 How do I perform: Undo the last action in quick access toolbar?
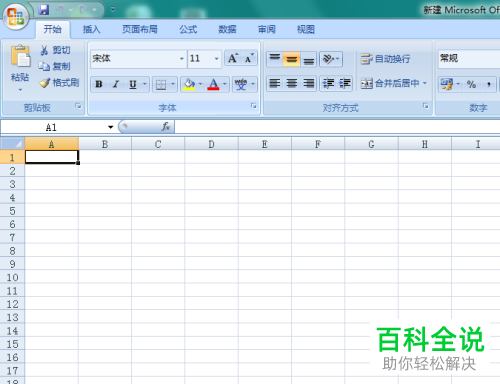(60, 10)
